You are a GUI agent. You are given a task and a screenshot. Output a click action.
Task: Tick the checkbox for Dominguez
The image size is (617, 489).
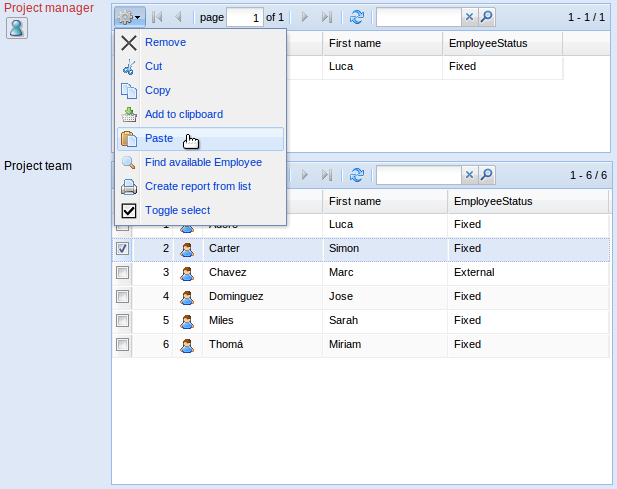click(x=122, y=297)
